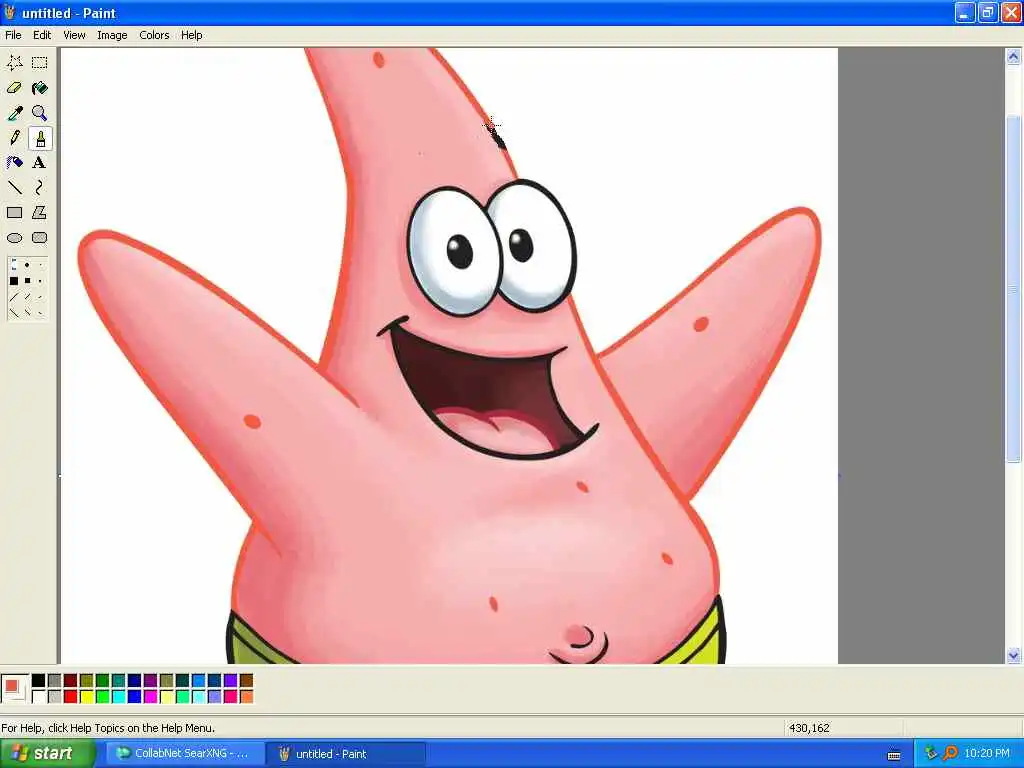The width and height of the screenshot is (1024, 768).
Task: Pick the Ellipse tool
Action: tap(14, 238)
